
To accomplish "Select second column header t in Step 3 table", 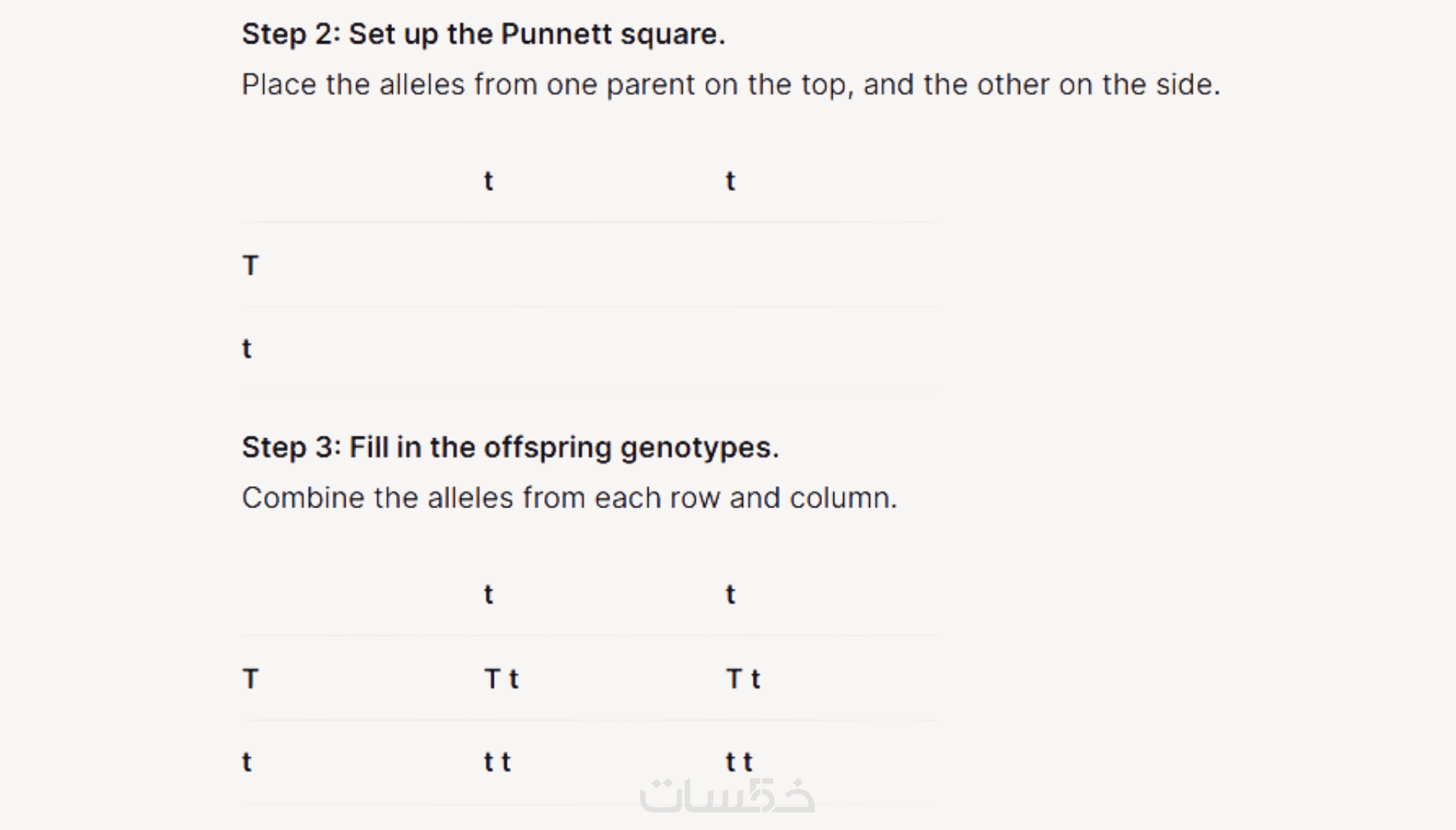I will pyautogui.click(x=730, y=594).
